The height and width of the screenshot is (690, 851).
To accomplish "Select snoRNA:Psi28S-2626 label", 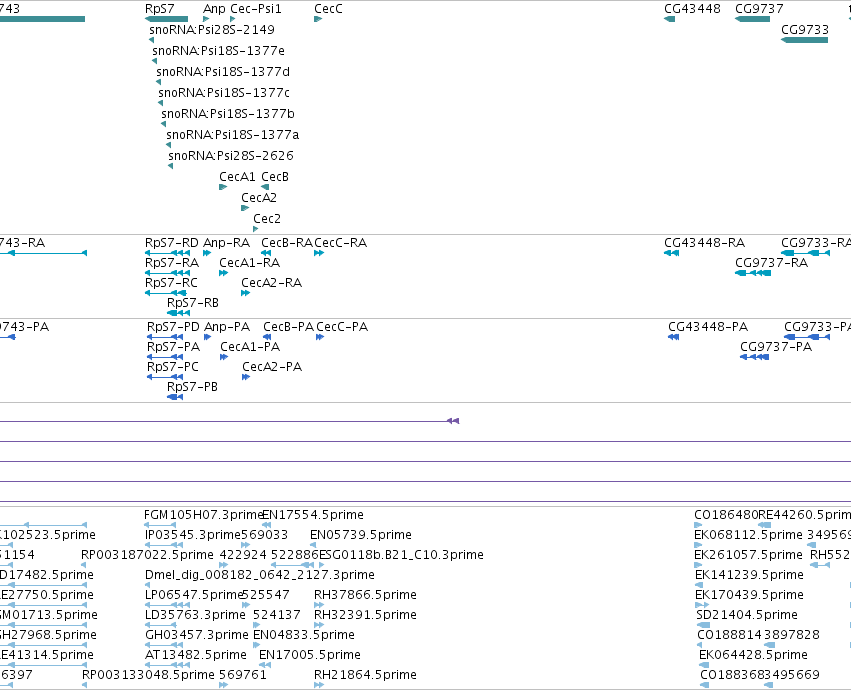I will (231, 156).
